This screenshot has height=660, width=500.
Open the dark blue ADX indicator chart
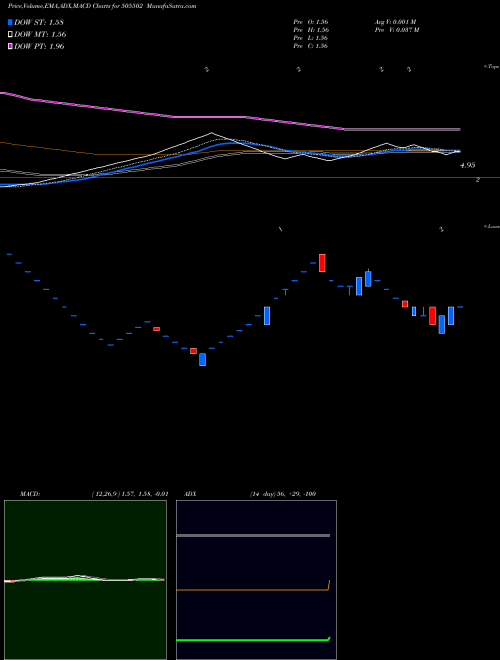[x=256, y=580]
